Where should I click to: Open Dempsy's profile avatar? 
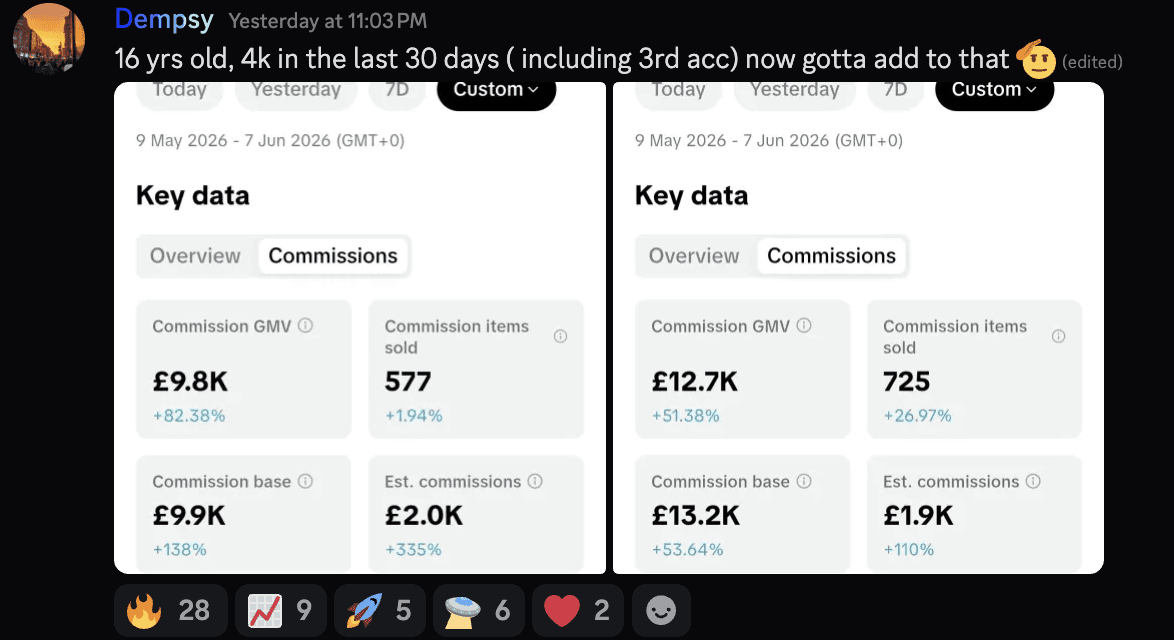point(49,37)
